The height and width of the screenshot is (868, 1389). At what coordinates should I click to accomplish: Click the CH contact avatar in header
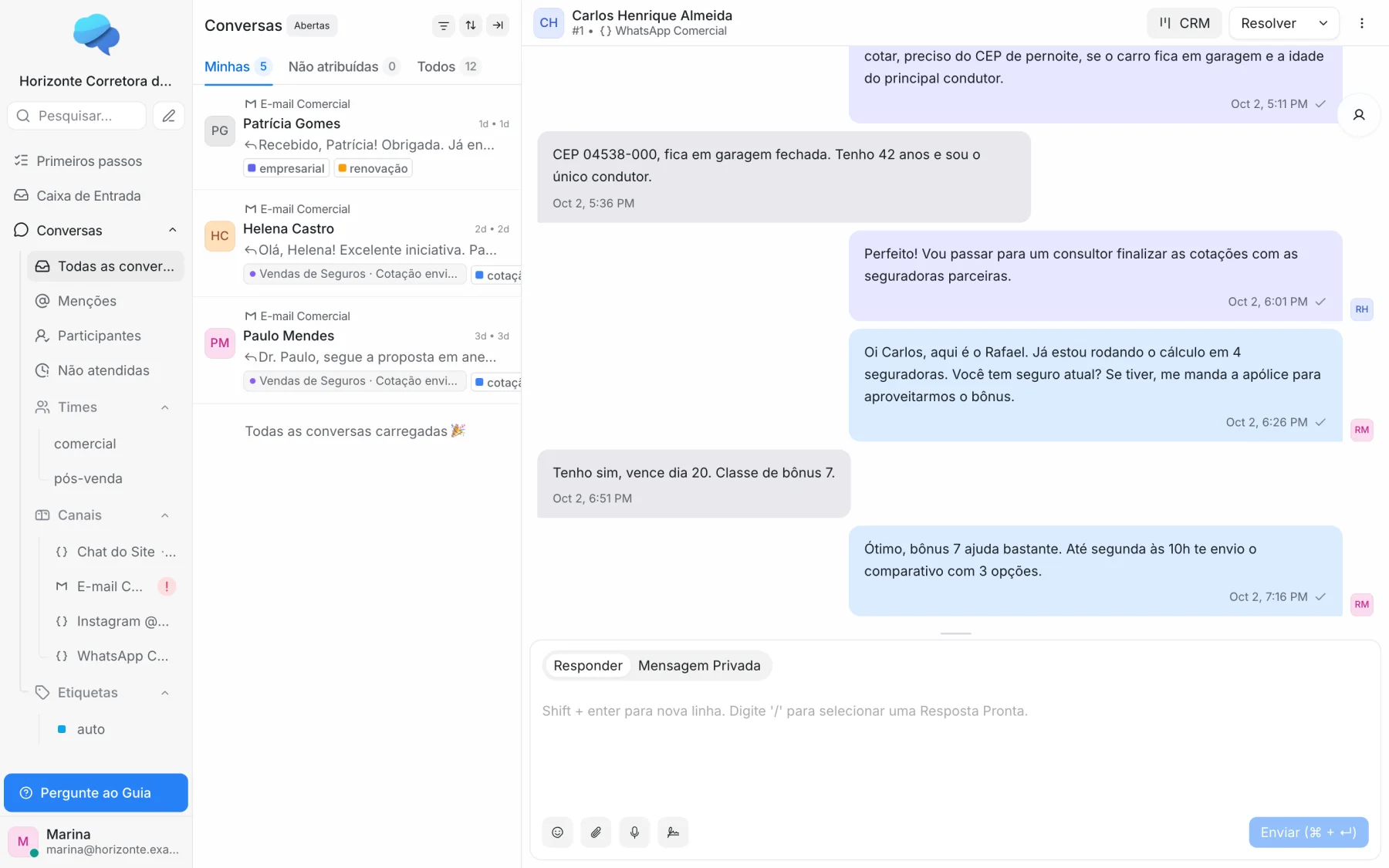click(x=549, y=23)
